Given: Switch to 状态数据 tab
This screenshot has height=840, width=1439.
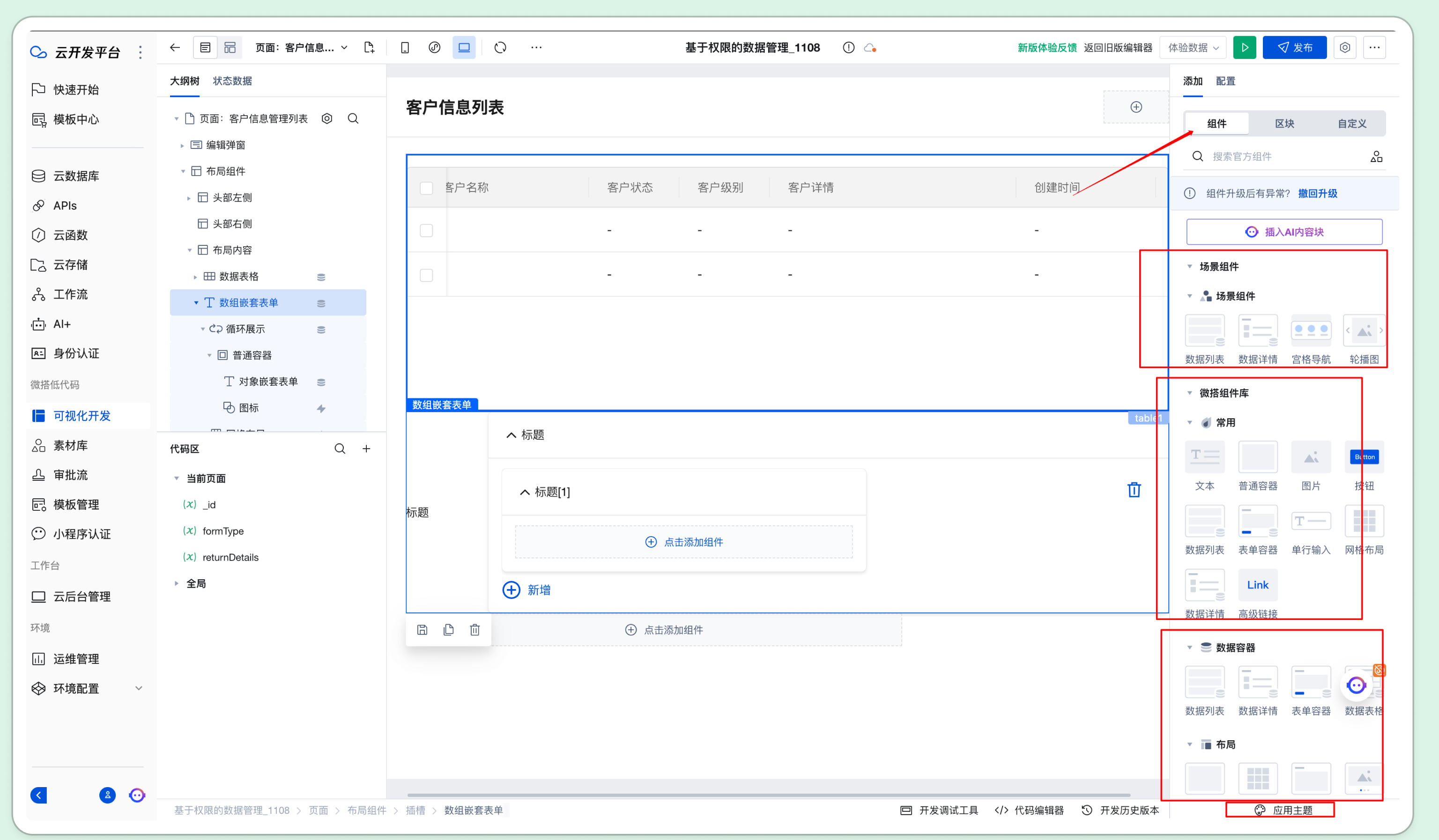Looking at the screenshot, I should click(x=232, y=81).
